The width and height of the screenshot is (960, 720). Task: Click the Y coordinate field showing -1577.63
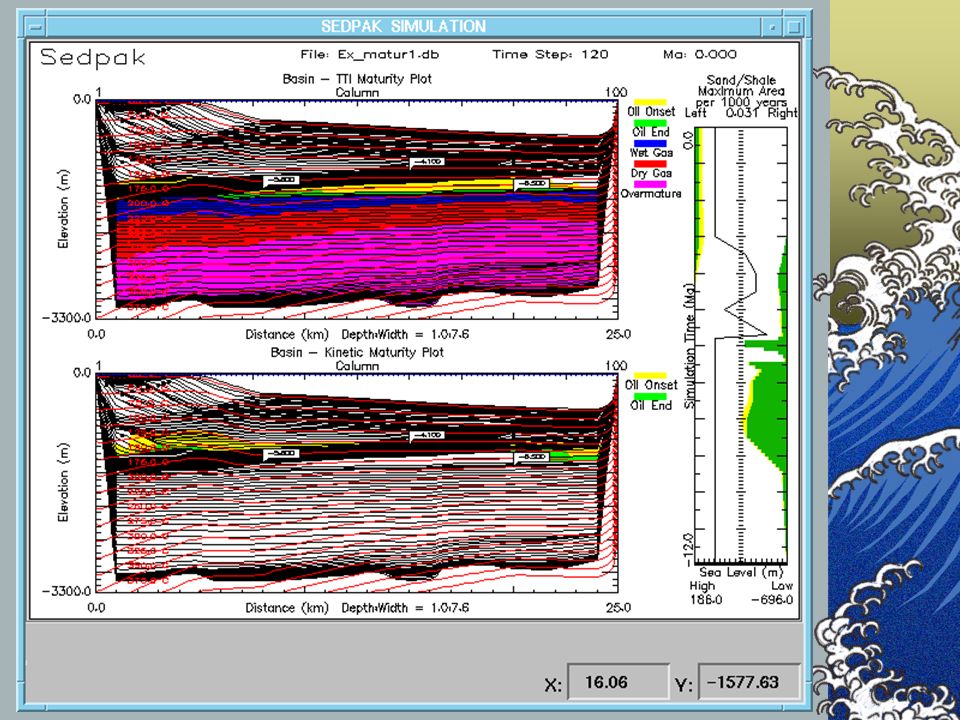(x=749, y=682)
